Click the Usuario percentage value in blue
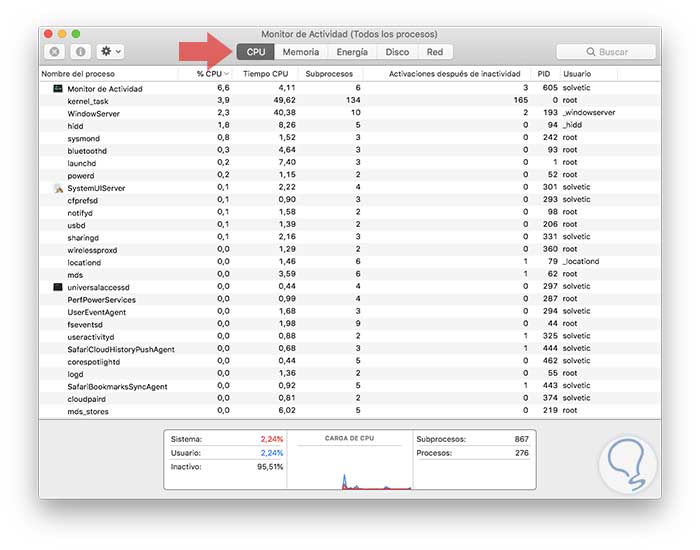 (x=272, y=453)
